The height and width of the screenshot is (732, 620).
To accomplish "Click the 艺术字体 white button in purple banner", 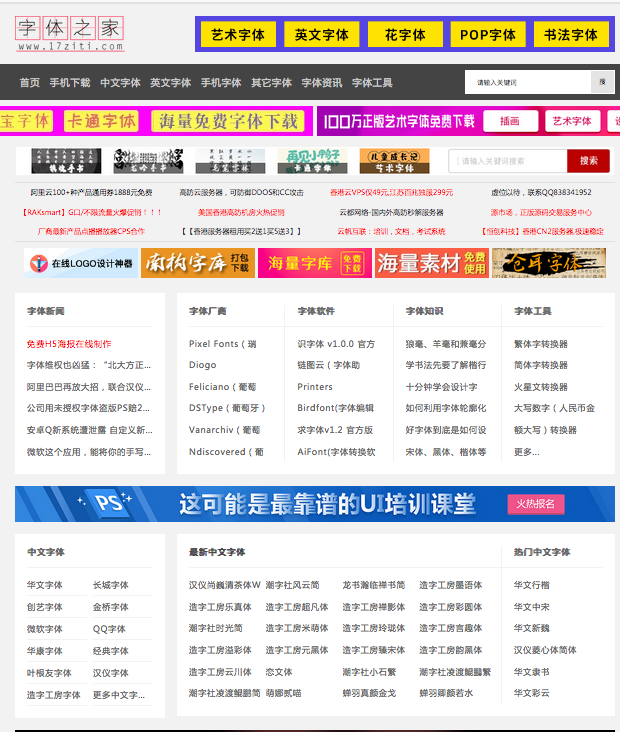I will pos(572,121).
